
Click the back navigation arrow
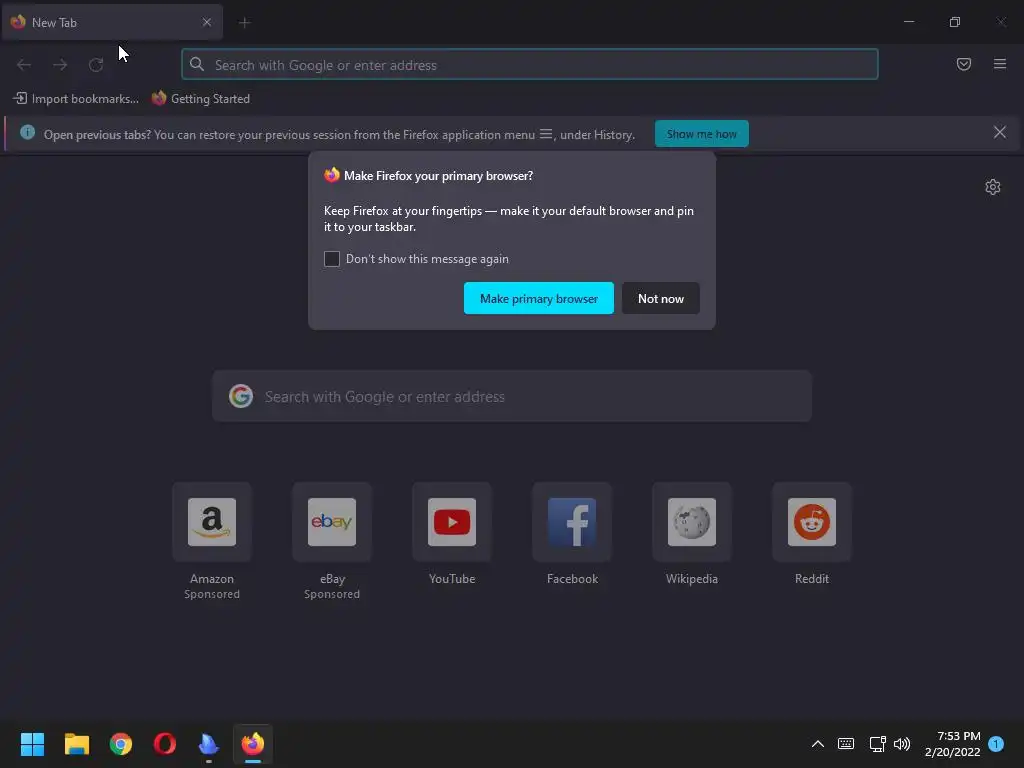pos(24,65)
